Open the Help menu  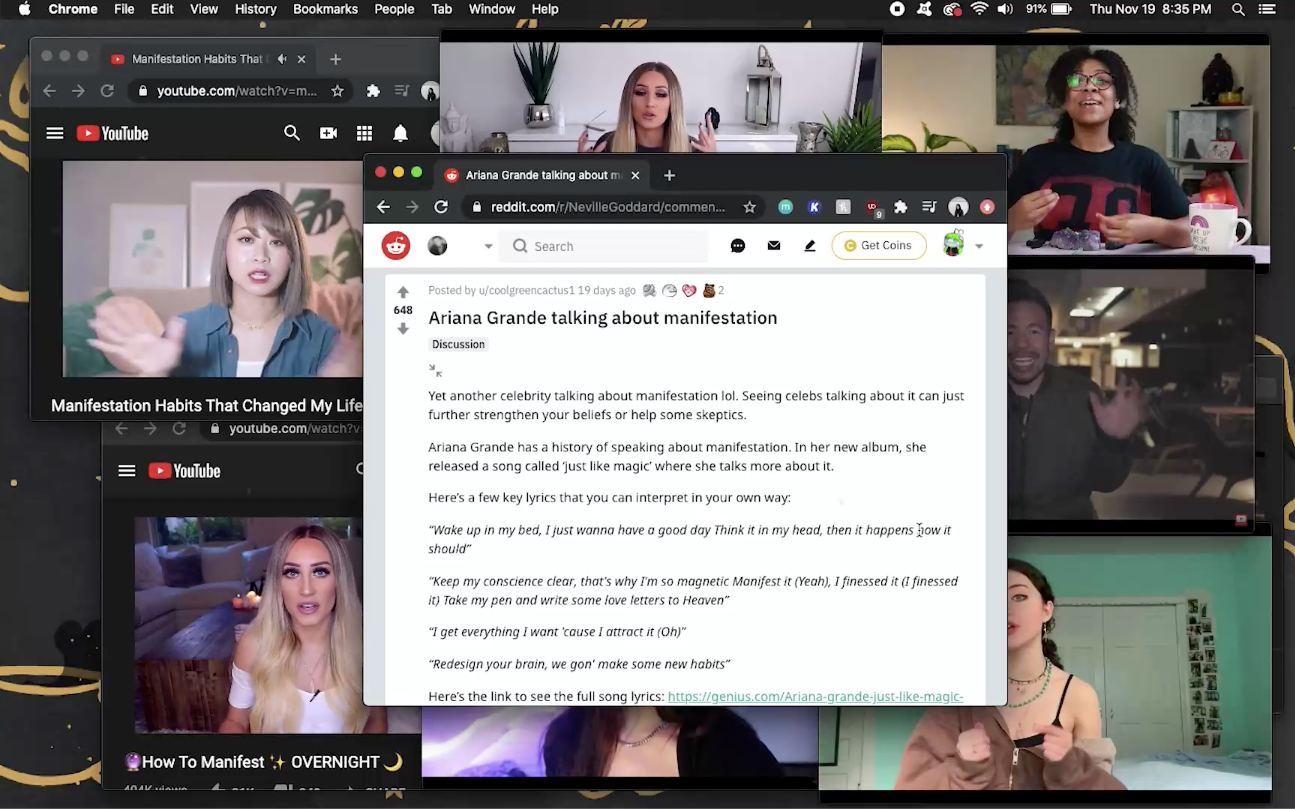pyautogui.click(x=545, y=9)
